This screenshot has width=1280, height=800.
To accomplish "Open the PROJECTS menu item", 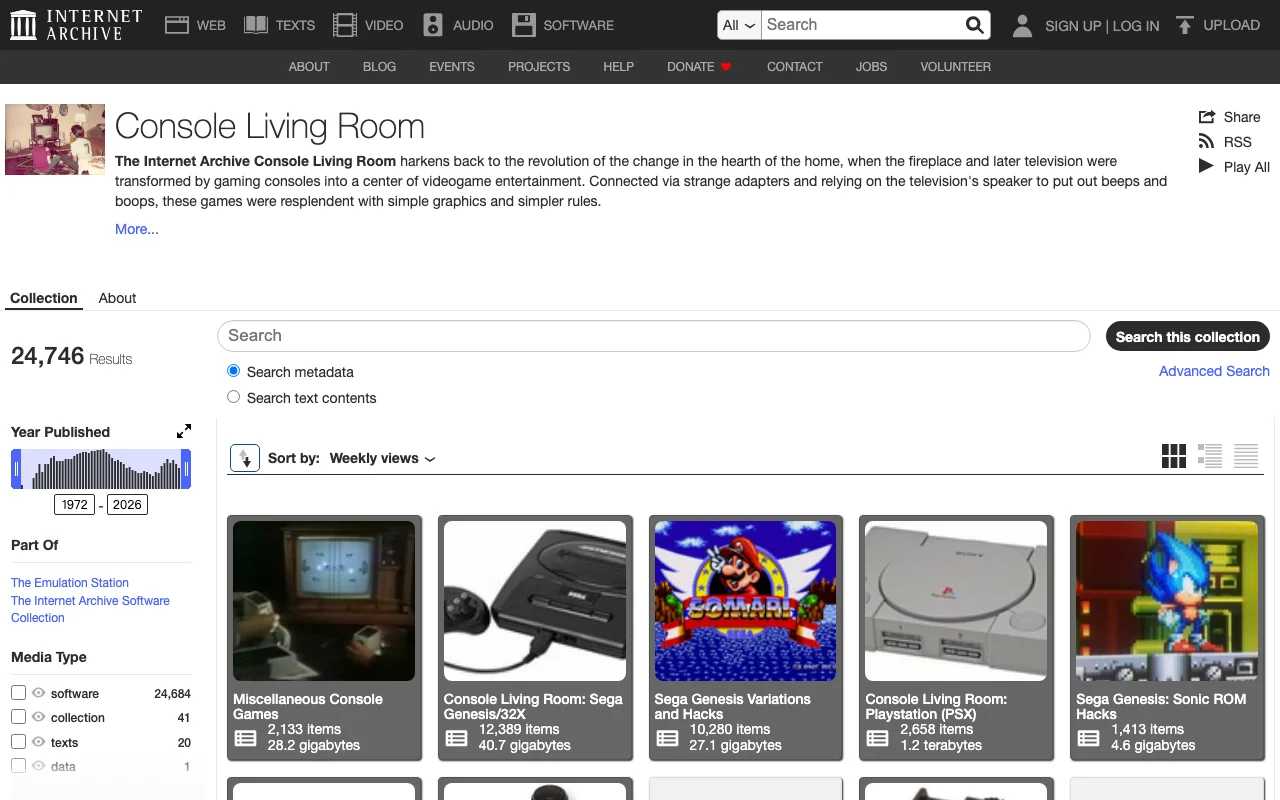I will point(539,67).
